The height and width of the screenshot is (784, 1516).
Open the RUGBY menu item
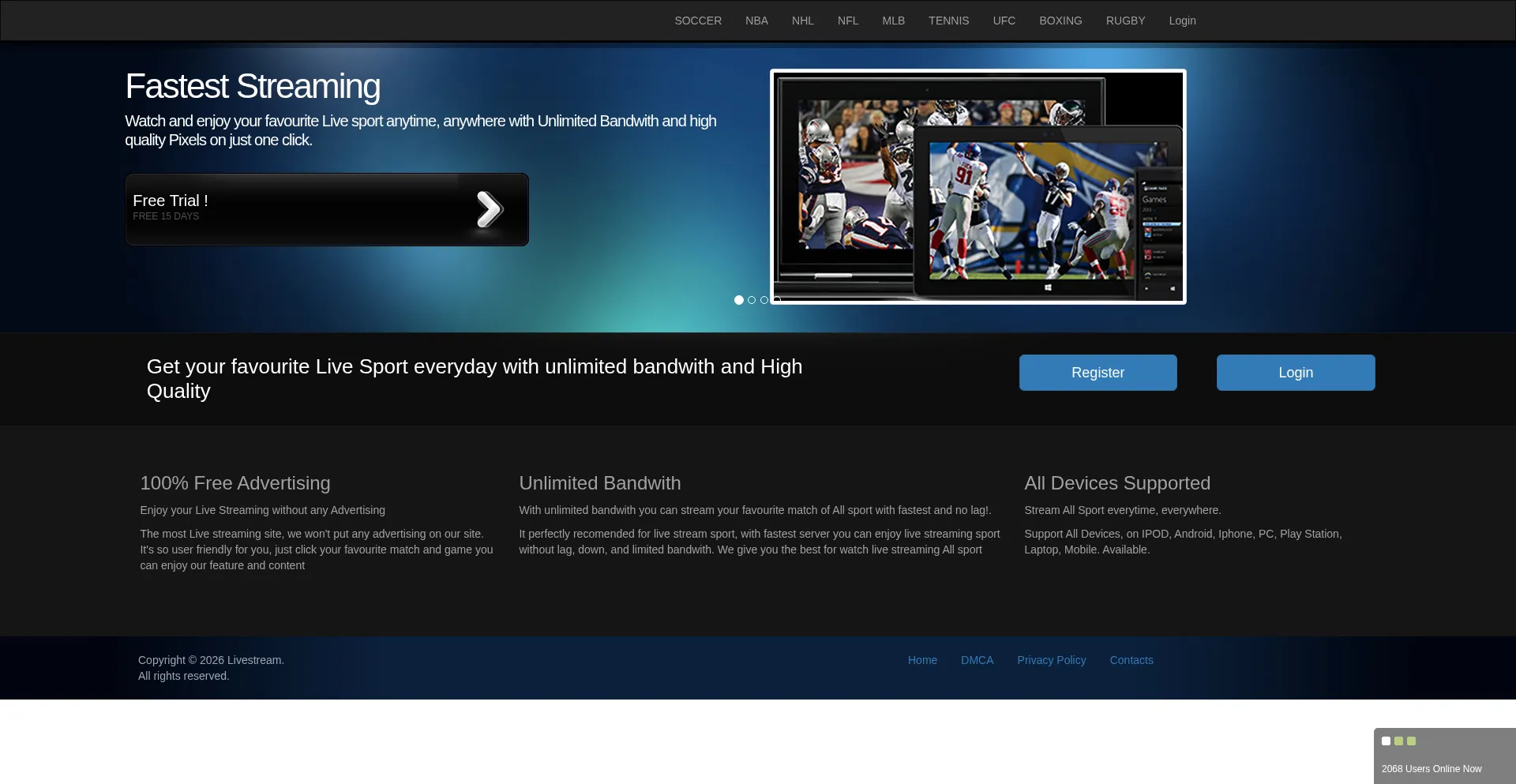(1126, 21)
